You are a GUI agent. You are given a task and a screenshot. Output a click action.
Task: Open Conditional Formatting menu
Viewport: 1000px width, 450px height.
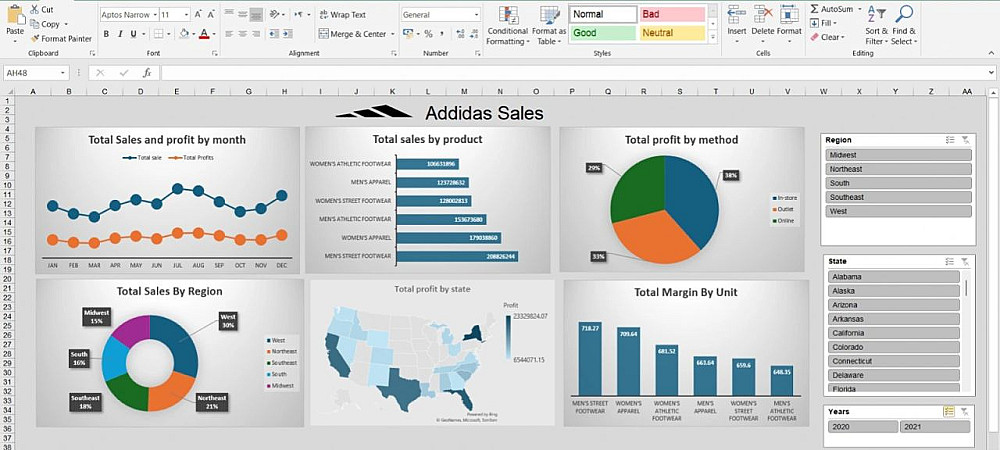[508, 25]
